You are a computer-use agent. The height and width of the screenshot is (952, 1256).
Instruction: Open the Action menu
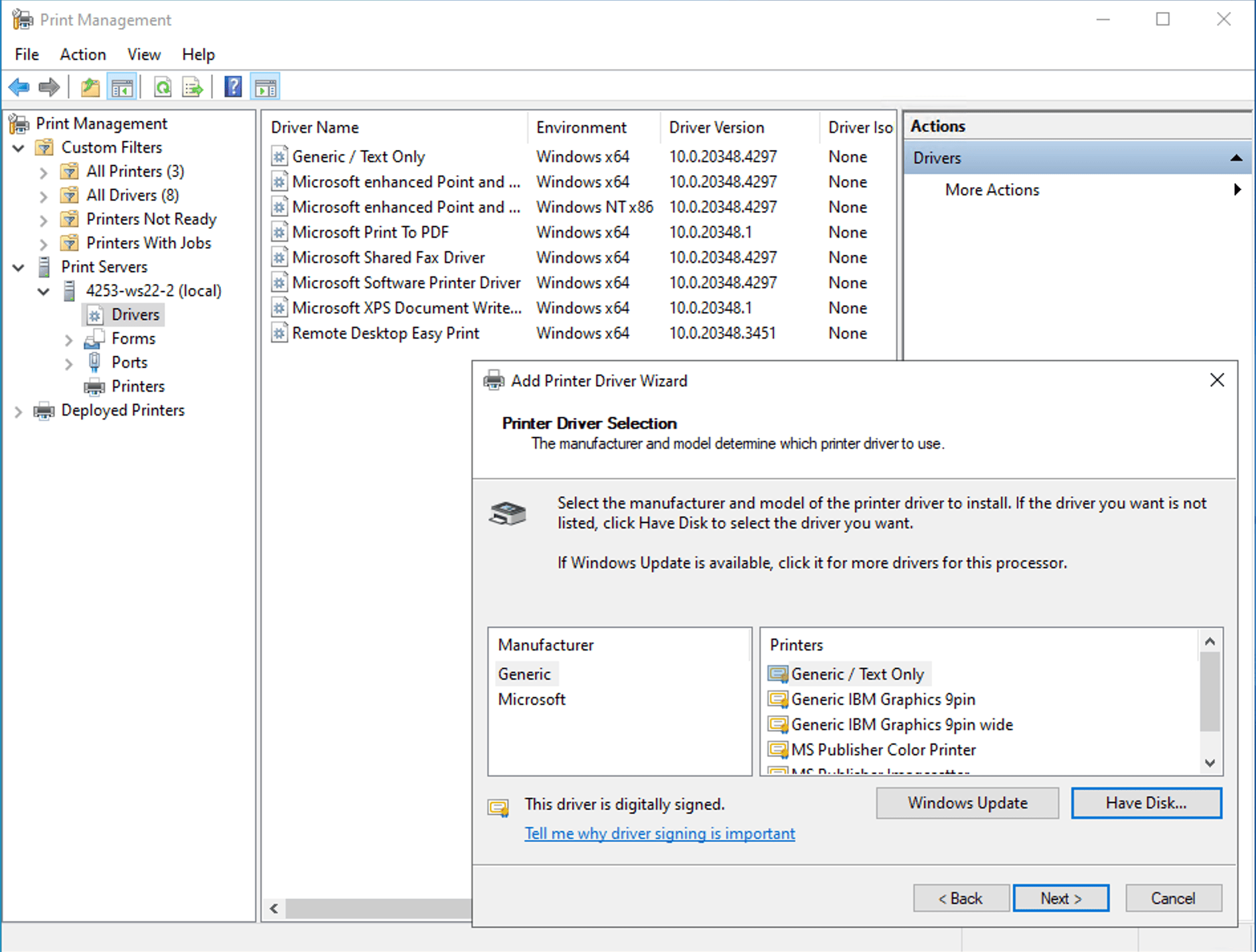click(x=82, y=54)
